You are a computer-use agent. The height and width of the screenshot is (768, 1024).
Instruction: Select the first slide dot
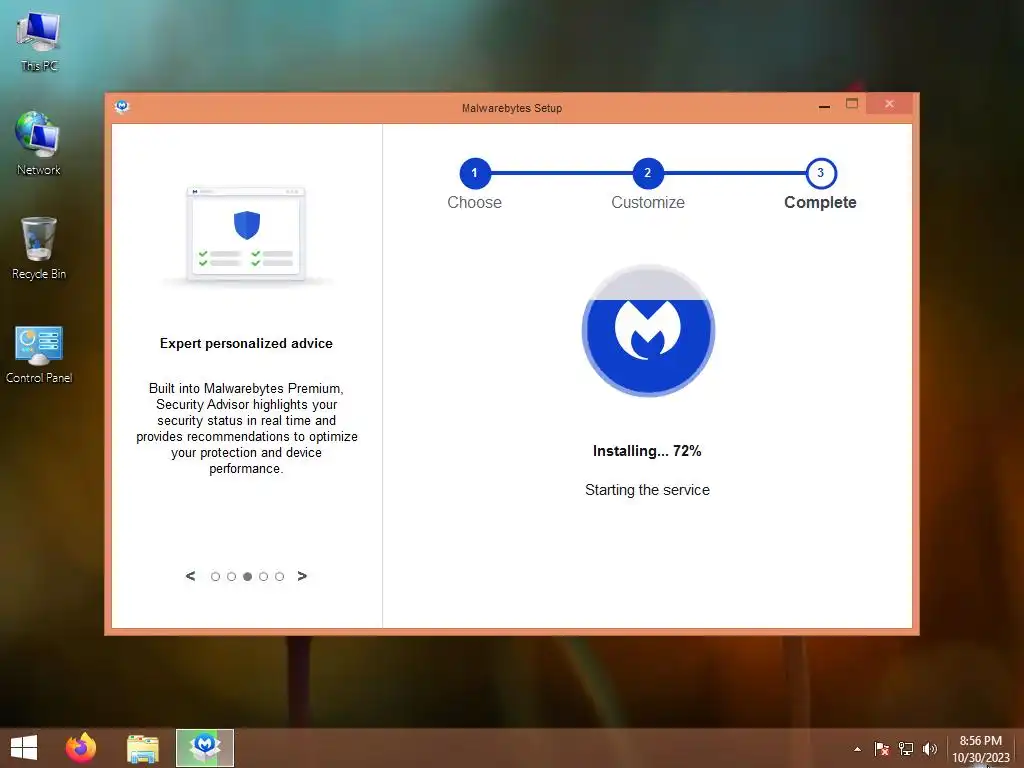215,577
